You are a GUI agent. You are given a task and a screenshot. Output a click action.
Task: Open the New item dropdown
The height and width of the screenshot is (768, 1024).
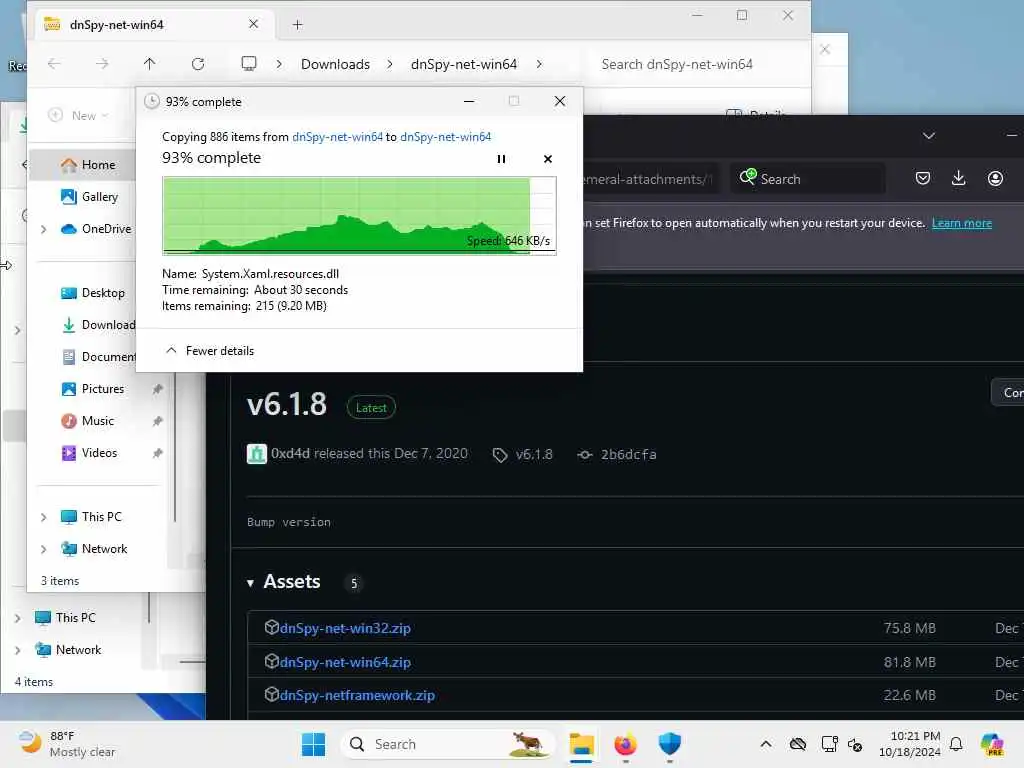pyautogui.click(x=78, y=116)
